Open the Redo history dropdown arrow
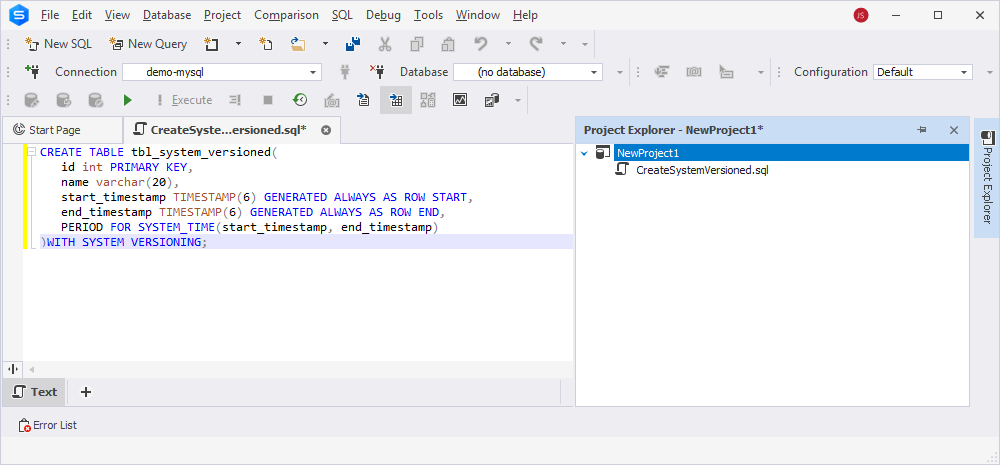Screen dimensions: 1000x465 (x=563, y=44)
